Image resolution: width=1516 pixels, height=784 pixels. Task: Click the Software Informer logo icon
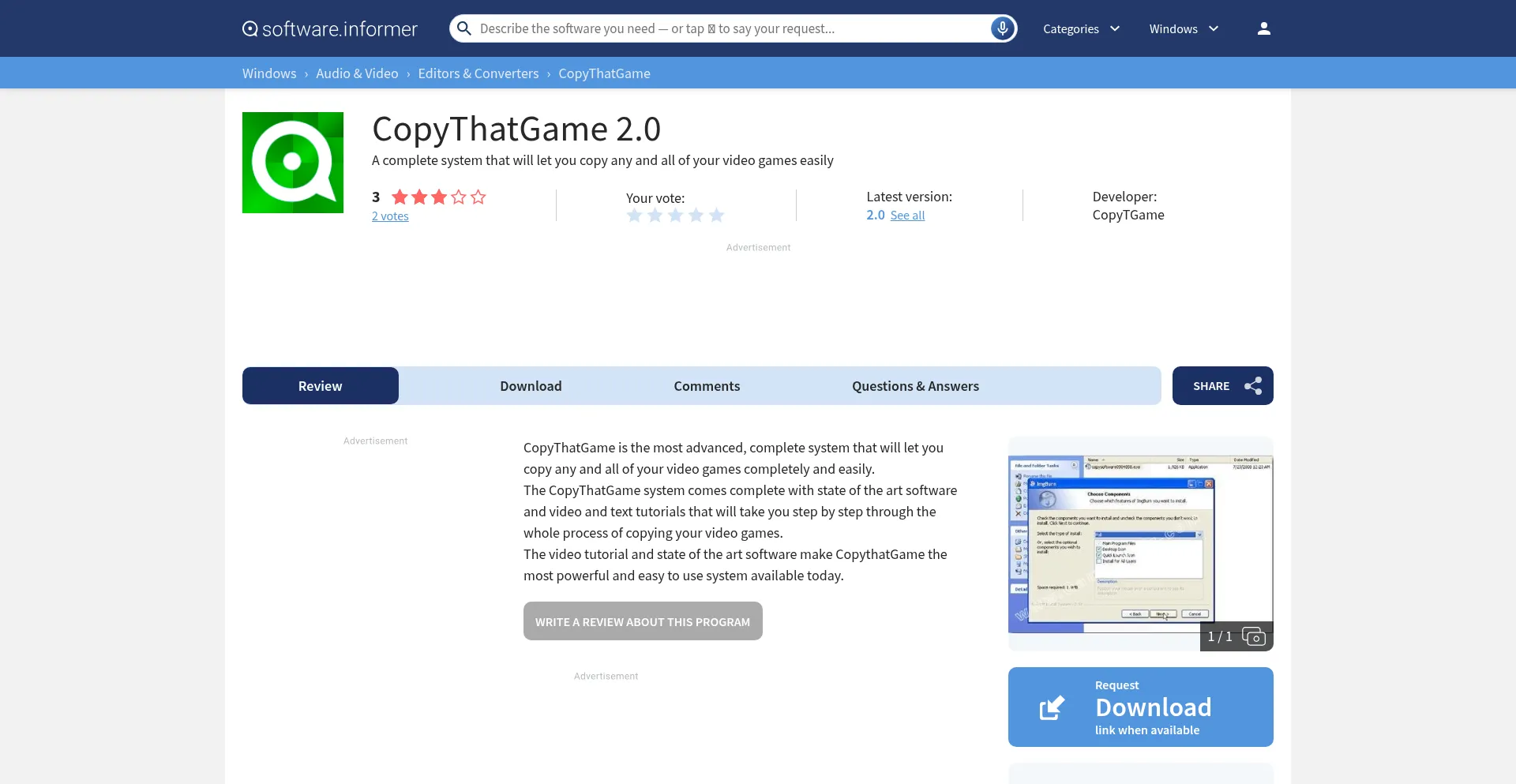click(x=250, y=28)
